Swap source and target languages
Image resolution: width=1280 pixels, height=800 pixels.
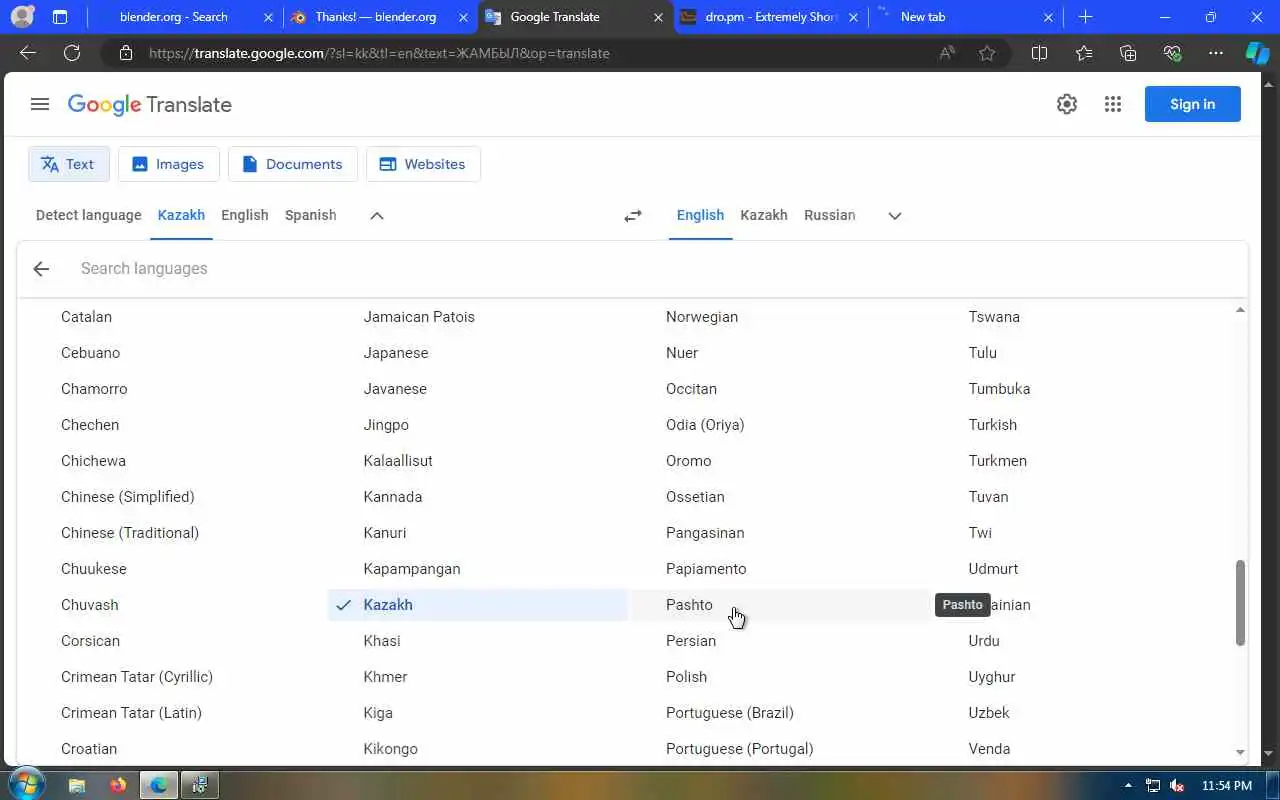click(633, 215)
